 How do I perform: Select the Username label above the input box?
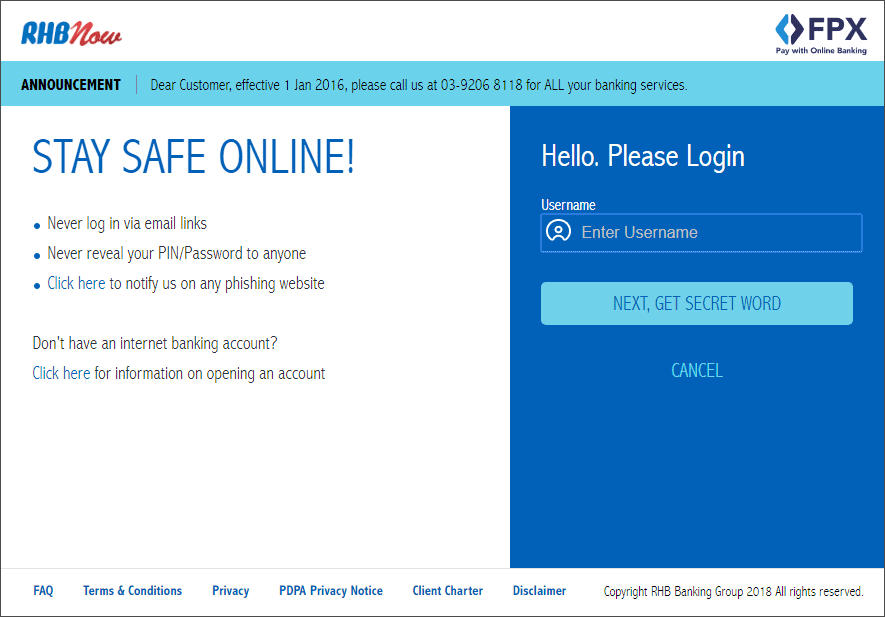pyautogui.click(x=568, y=204)
